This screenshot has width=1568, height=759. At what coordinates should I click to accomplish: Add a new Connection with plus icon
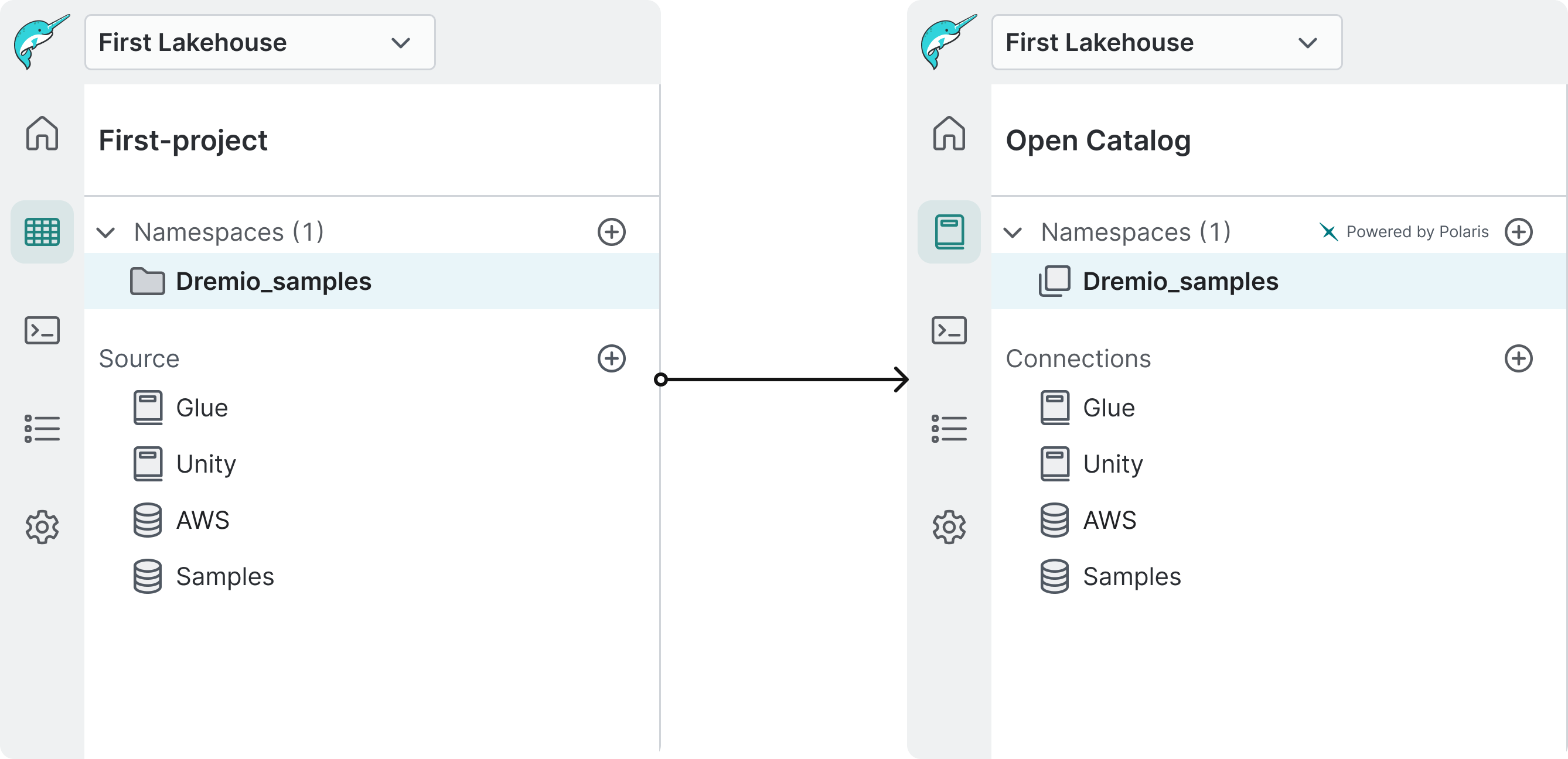[x=1518, y=358]
